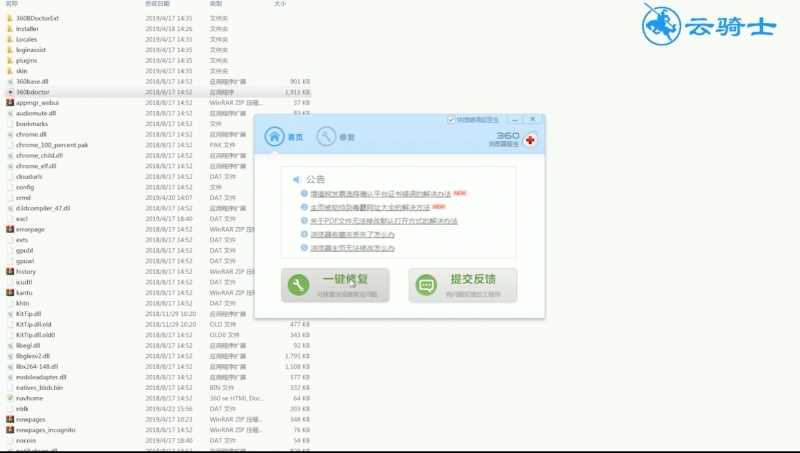The height and width of the screenshot is (453, 800).
Task: Select the gpubl file name
Action: 24,250
